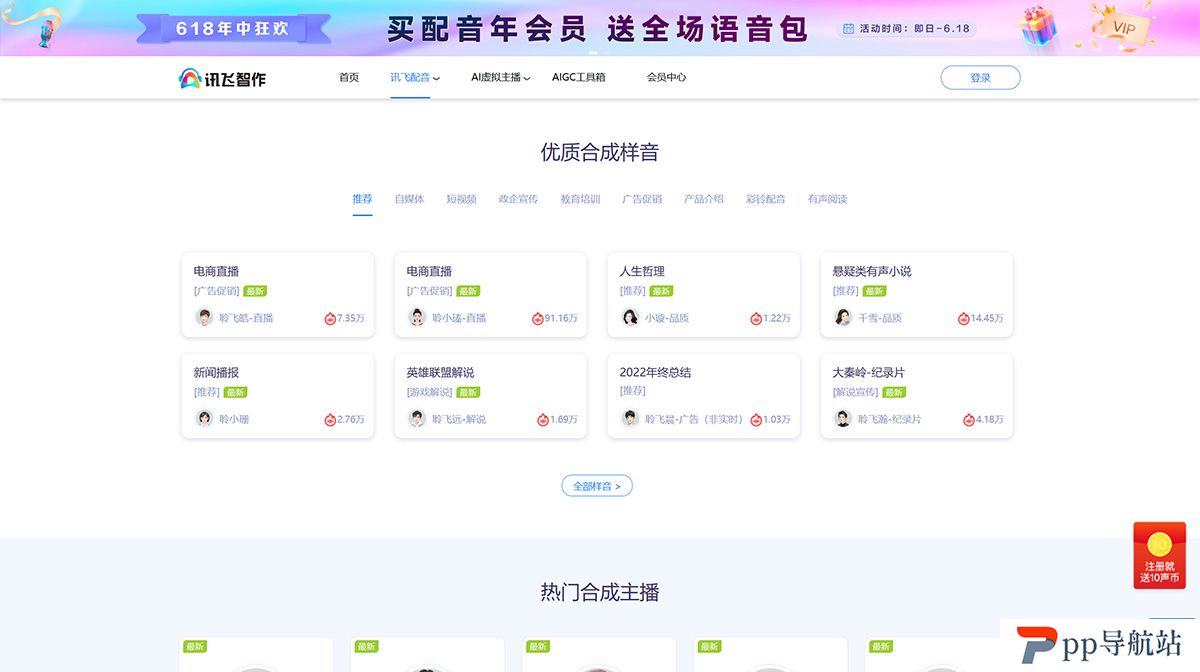The image size is (1200, 672).
Task: Click flame icon next to 91.16万
Action: [537, 318]
